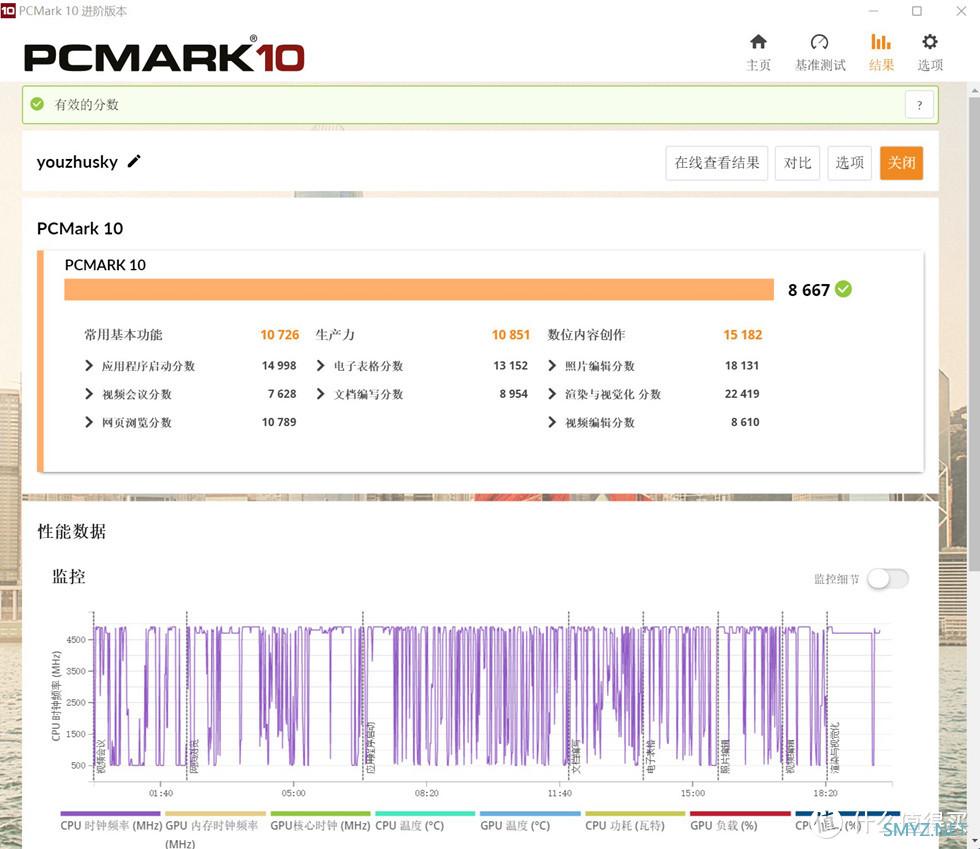Select CPU 温度 teal legend swatch
The image size is (980, 849).
(x=425, y=813)
